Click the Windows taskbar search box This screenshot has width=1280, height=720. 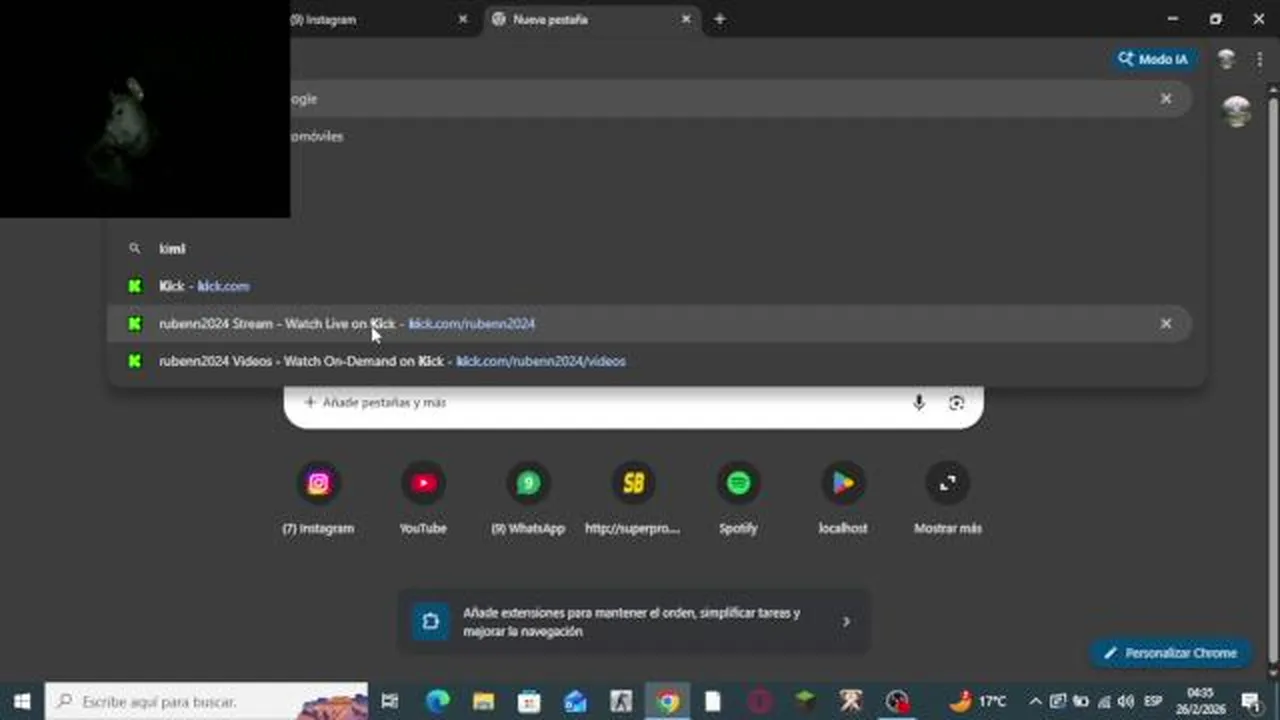coord(207,702)
